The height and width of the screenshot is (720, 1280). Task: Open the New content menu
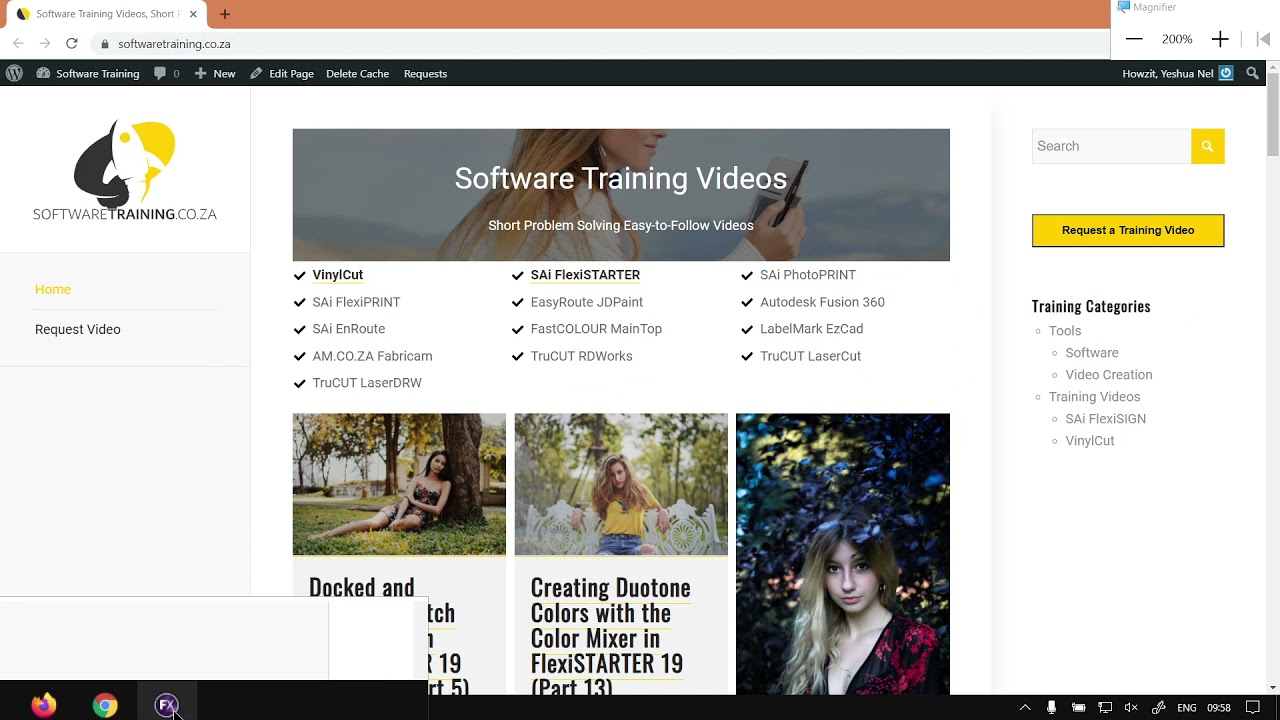tap(215, 73)
